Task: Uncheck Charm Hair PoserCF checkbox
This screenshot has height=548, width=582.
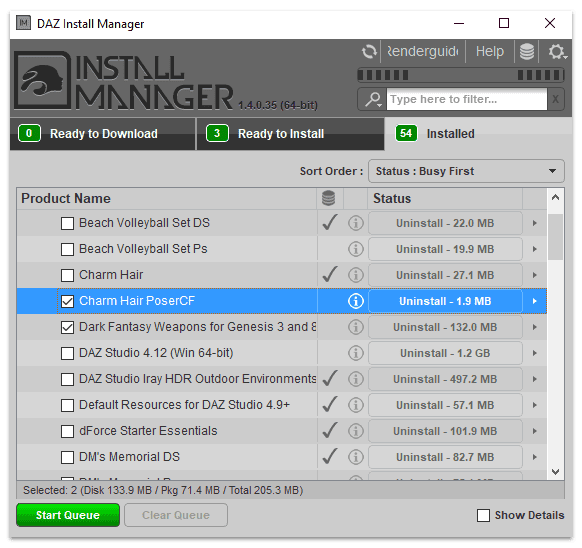Action: [x=67, y=301]
